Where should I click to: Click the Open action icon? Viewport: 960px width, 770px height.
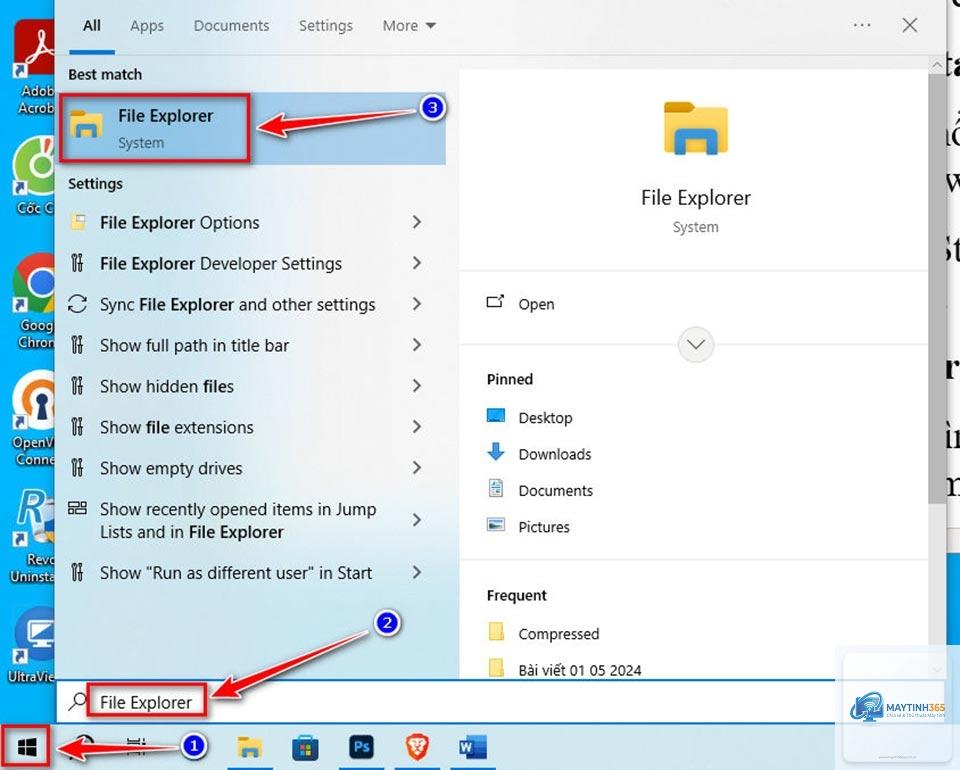pos(495,302)
